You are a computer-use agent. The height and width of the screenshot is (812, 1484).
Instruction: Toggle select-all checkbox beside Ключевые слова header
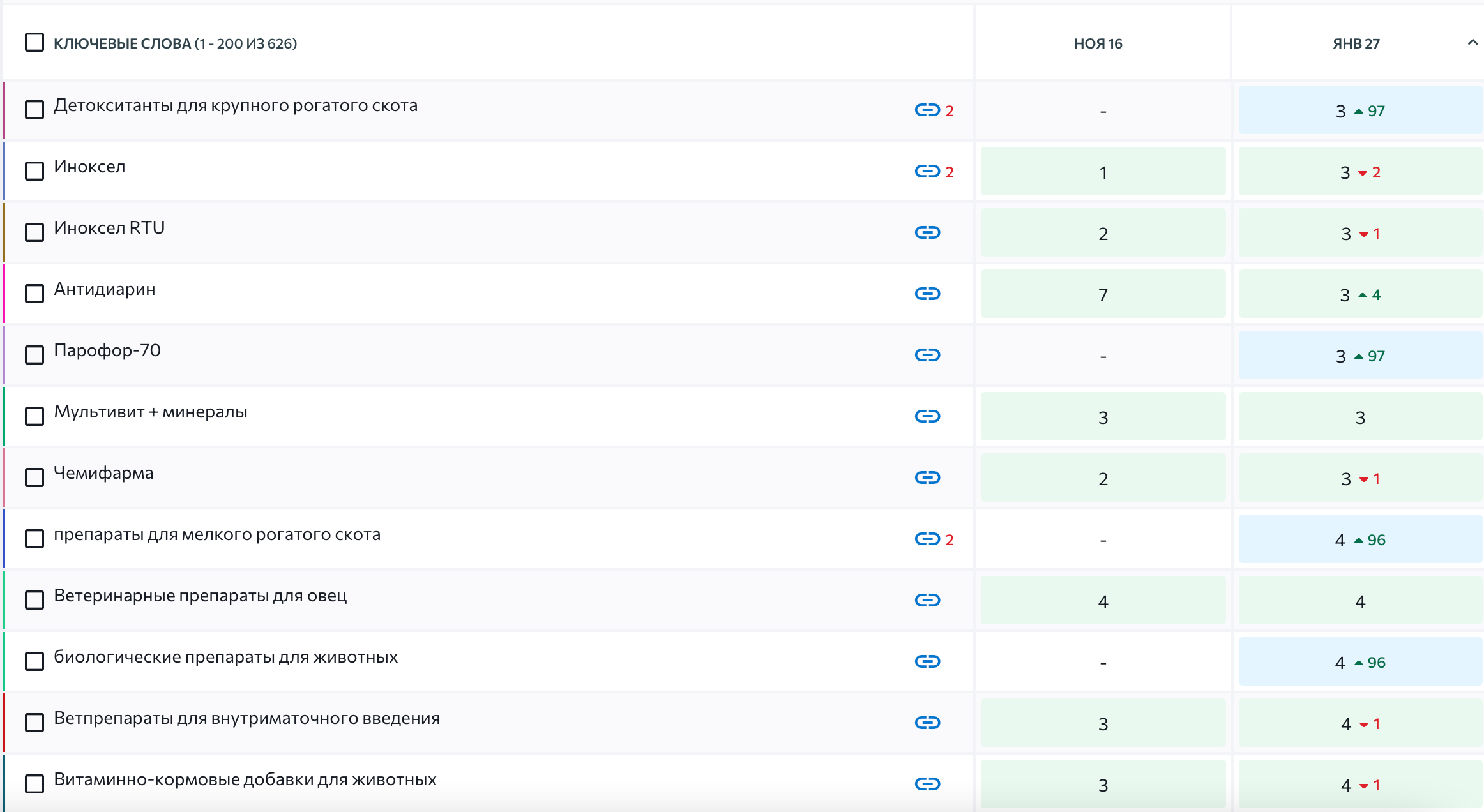pos(34,43)
